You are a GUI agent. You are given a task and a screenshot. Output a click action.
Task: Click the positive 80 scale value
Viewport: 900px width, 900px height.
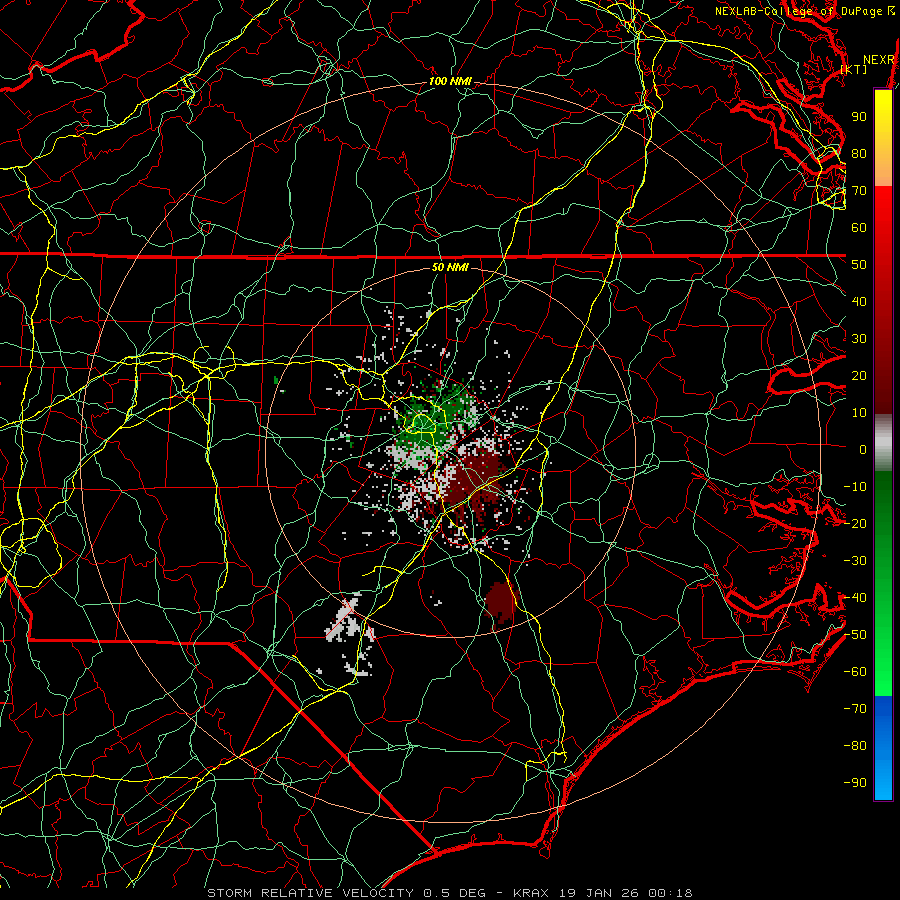coord(859,153)
